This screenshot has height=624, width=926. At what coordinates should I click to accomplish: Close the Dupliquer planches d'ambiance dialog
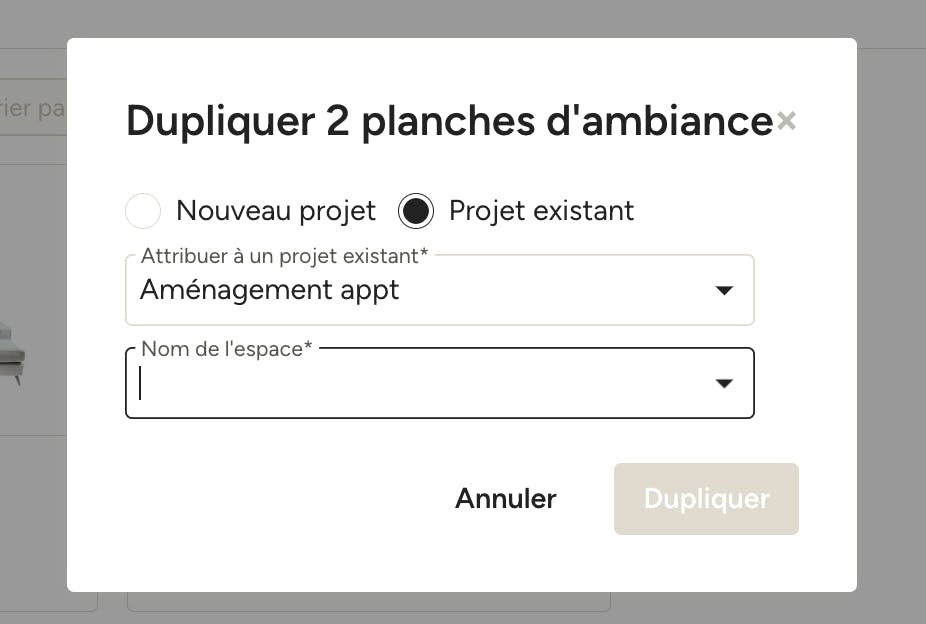[786, 121]
